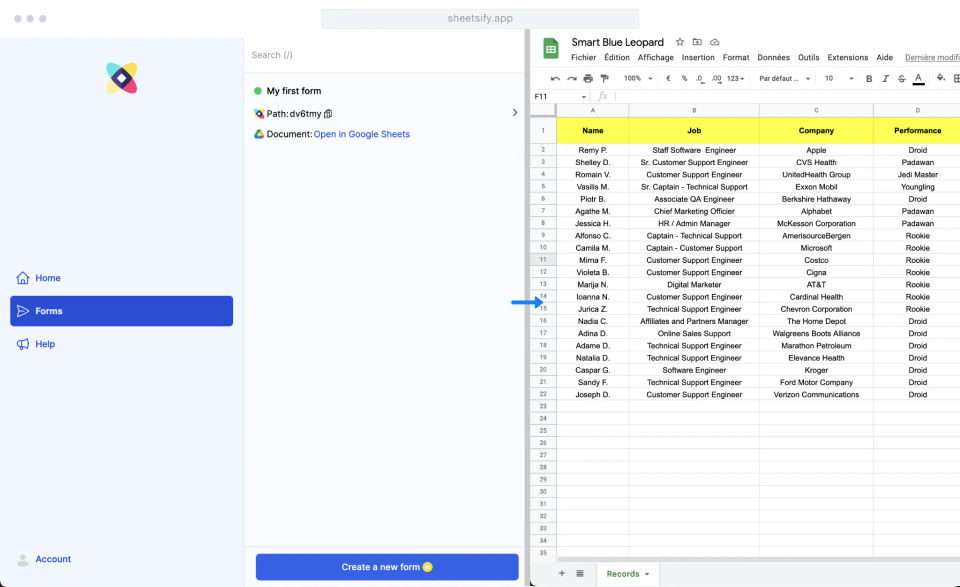Viewport: 960px width, 587px height.
Task: Open the 123 number format dropdown
Action: click(735, 78)
